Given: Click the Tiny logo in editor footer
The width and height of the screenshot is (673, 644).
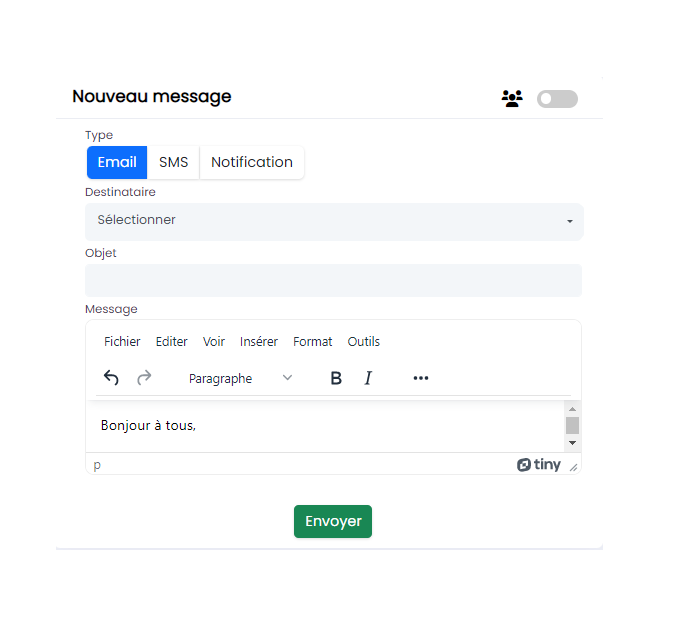Looking at the screenshot, I should coord(539,465).
